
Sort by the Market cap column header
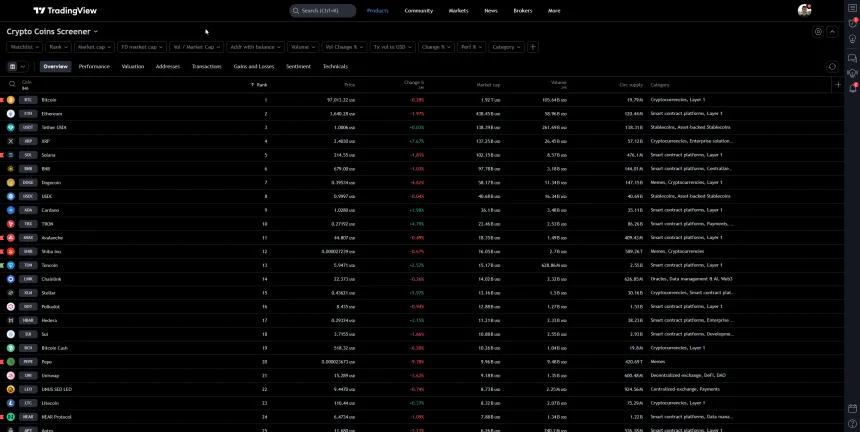[488, 85]
